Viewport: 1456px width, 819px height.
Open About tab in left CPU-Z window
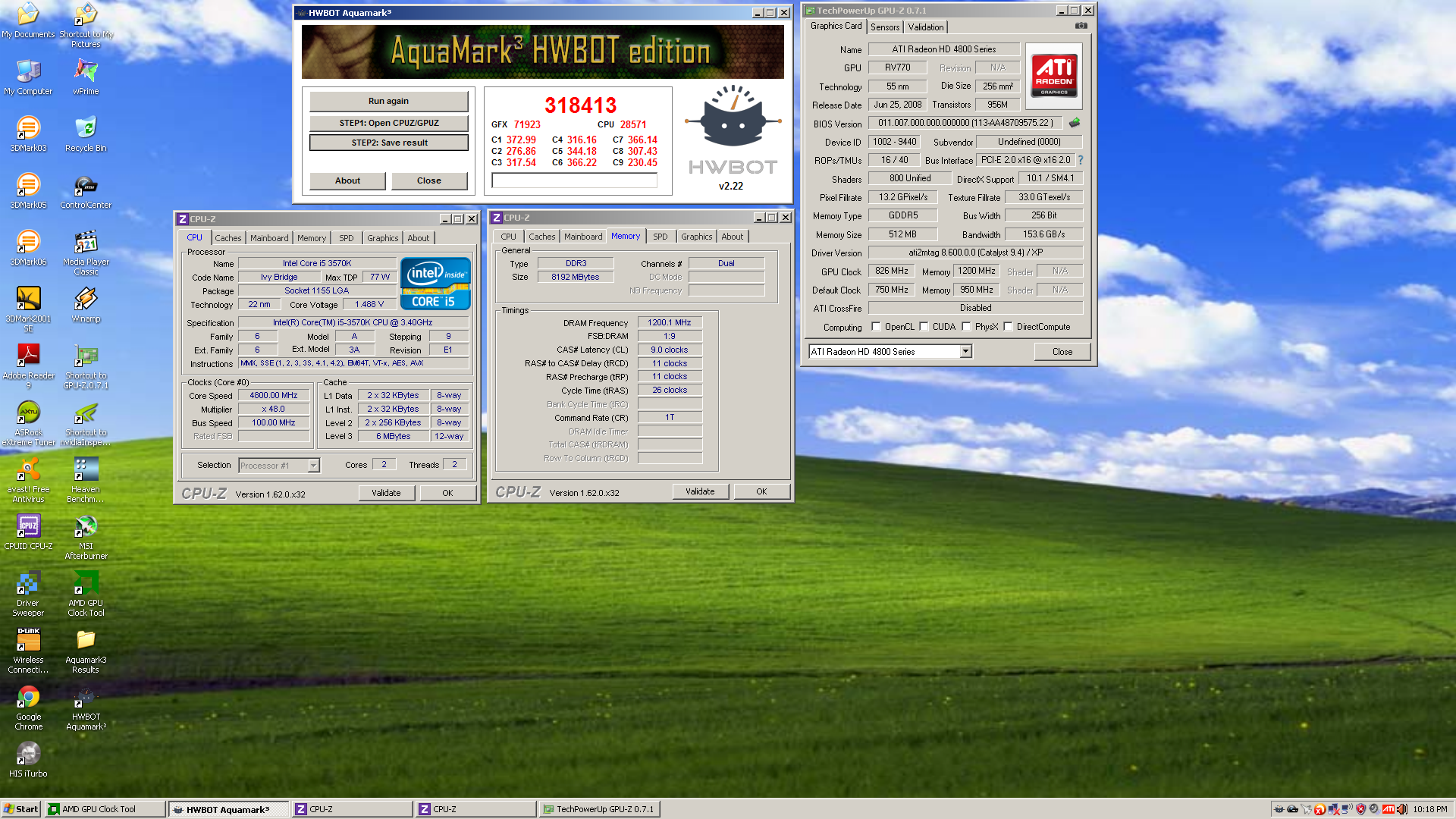(419, 238)
